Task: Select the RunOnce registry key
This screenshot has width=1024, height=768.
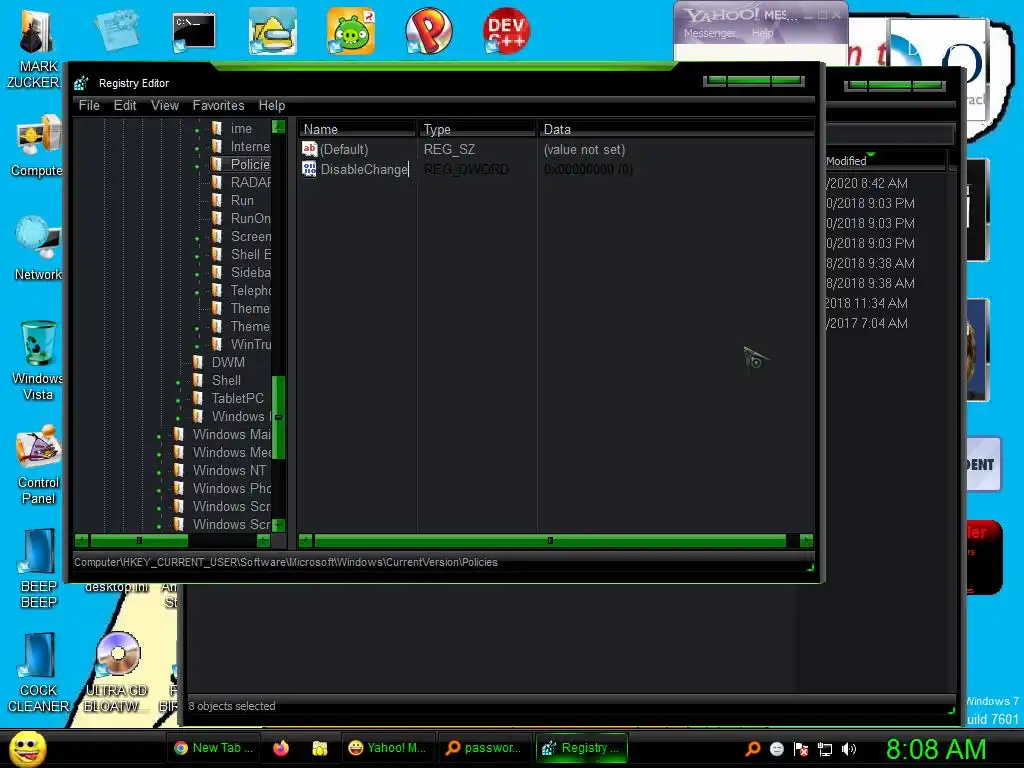Action: 251,218
